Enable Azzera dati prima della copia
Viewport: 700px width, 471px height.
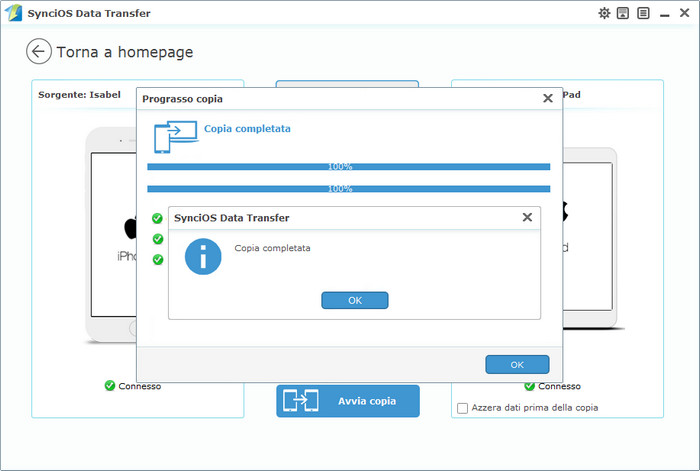tap(462, 408)
